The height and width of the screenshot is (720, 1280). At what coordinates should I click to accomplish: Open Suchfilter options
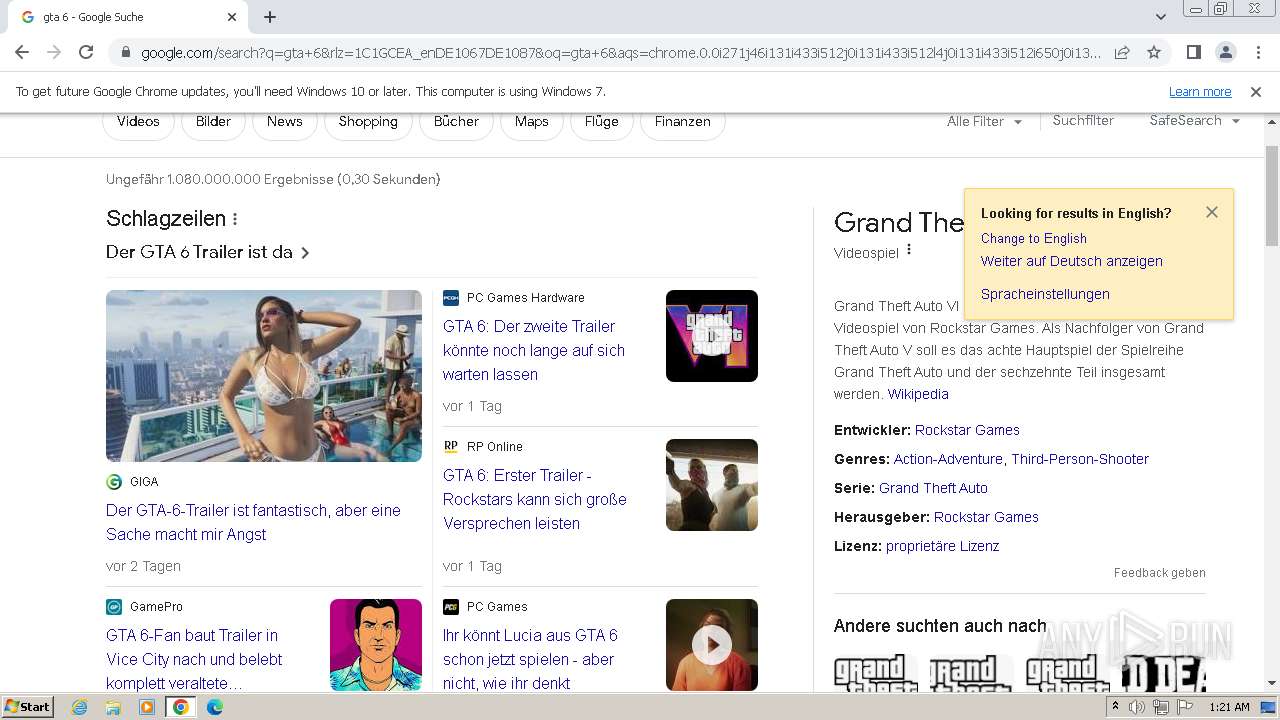(x=1083, y=120)
